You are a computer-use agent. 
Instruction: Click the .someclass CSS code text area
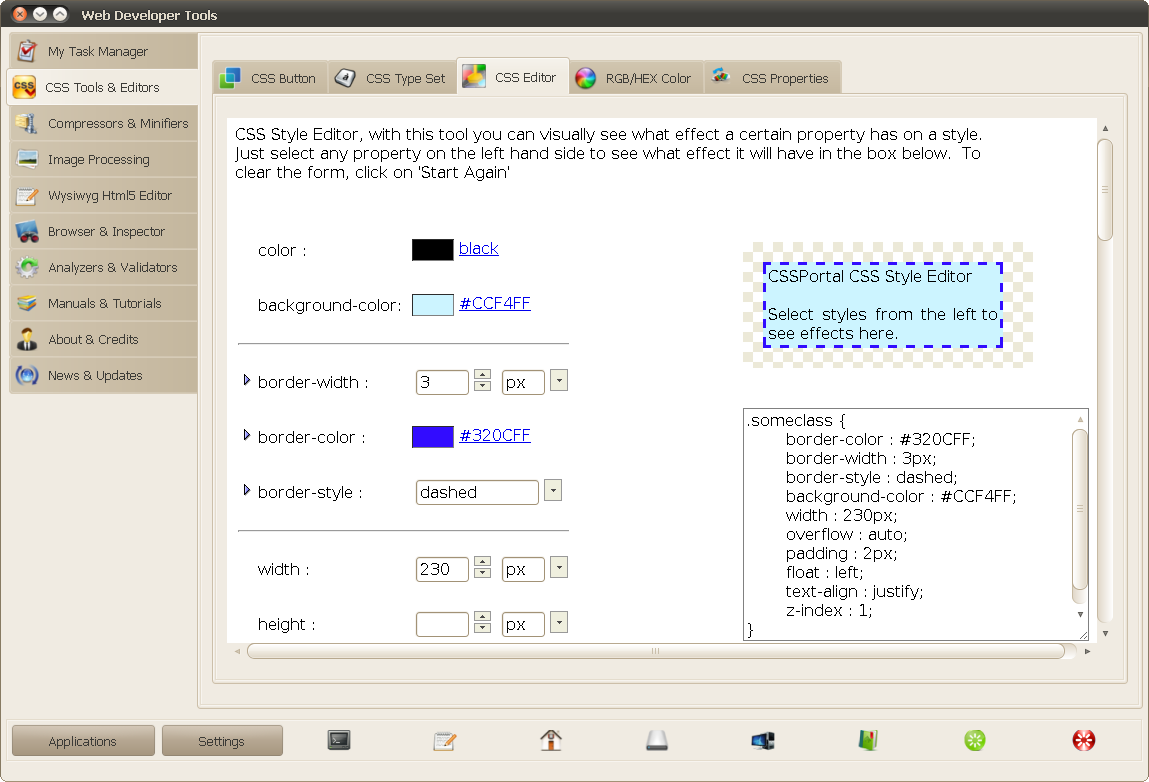[915, 524]
